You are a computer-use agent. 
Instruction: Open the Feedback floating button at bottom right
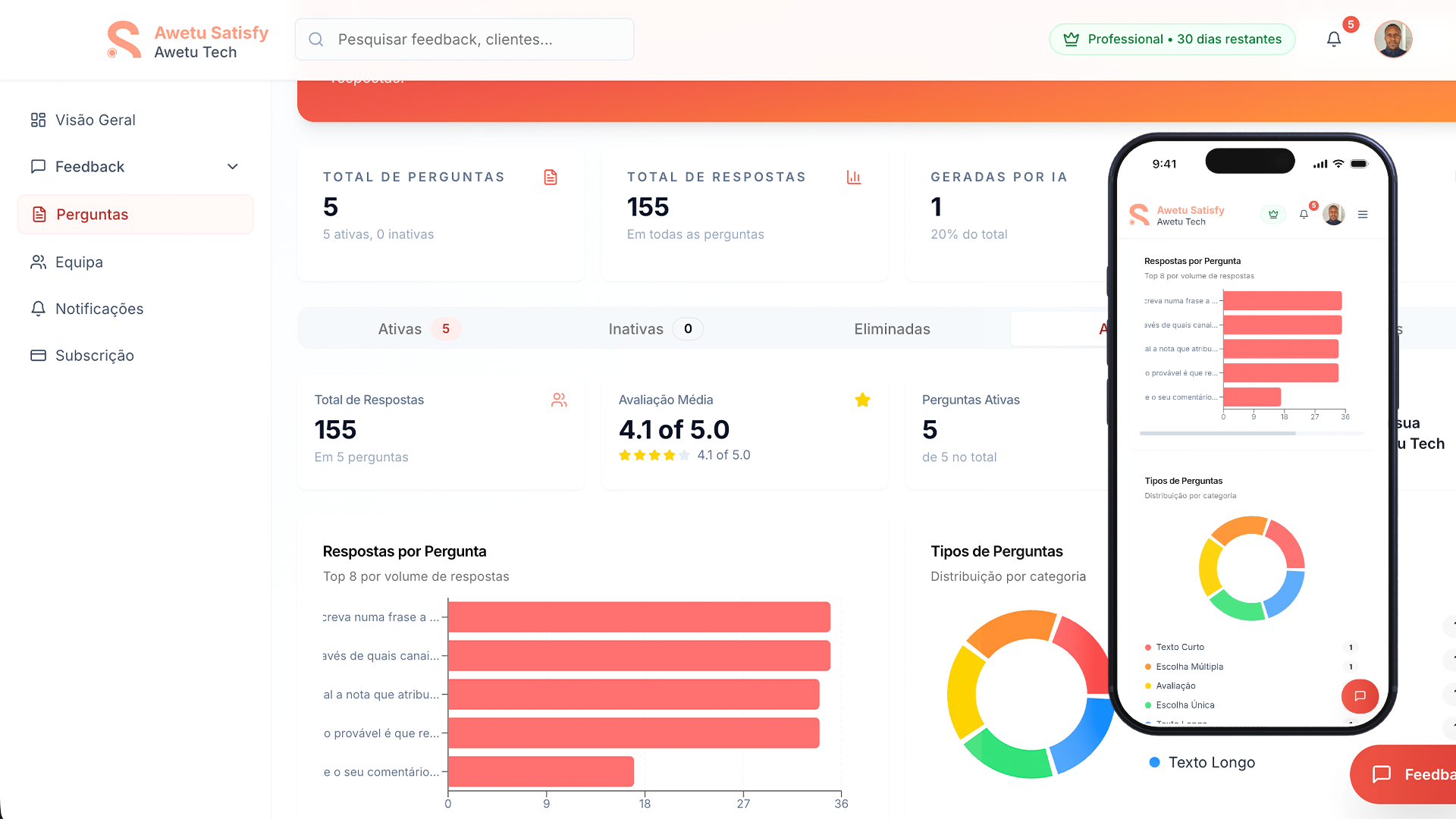tap(1404, 774)
